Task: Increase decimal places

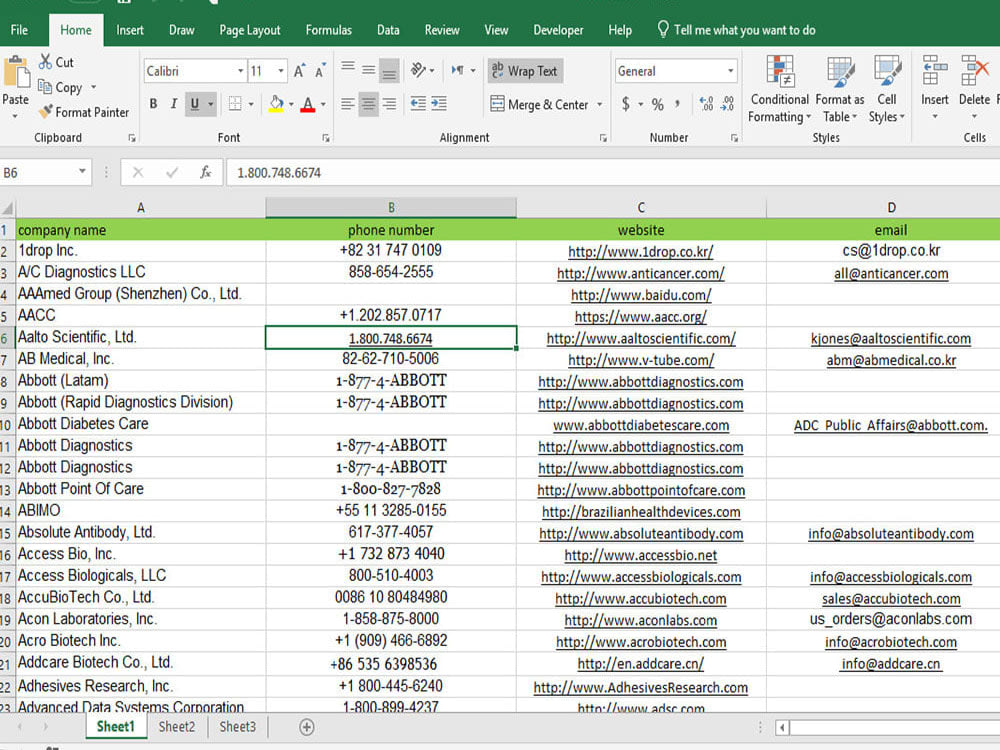Action: (x=706, y=104)
